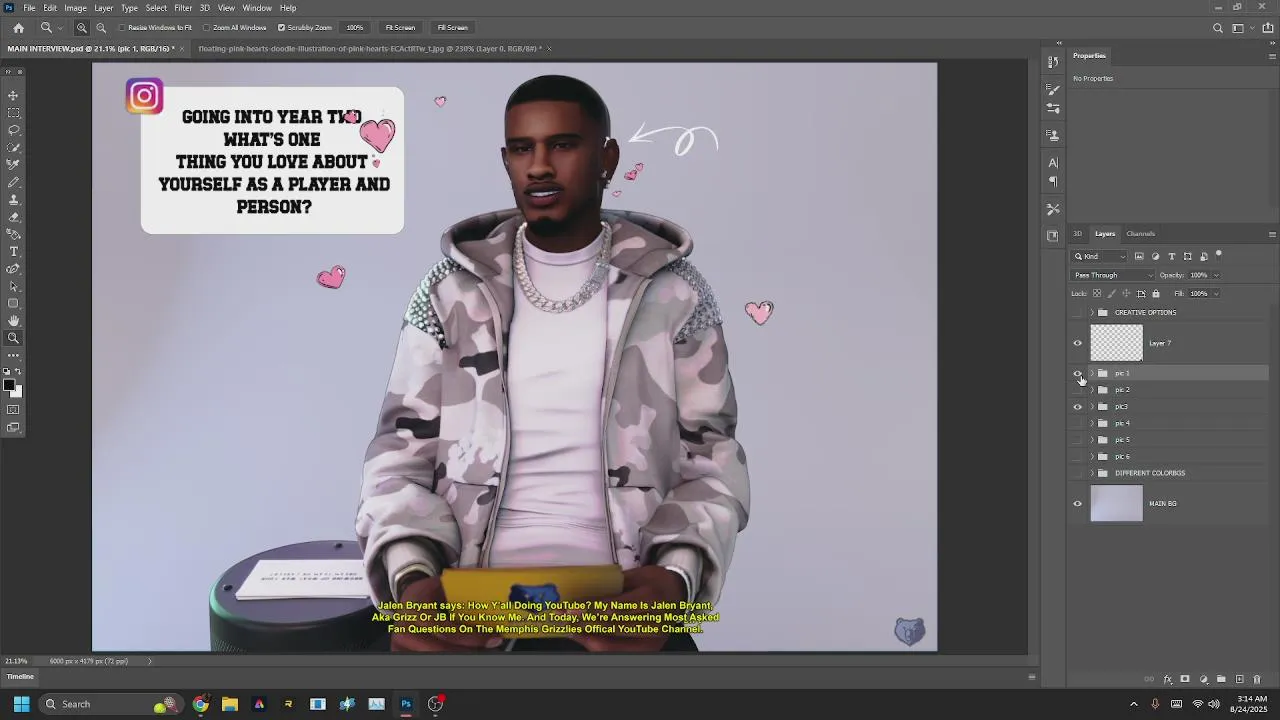Click the 100% zoom button
Image resolution: width=1280 pixels, height=720 pixels.
(355, 28)
